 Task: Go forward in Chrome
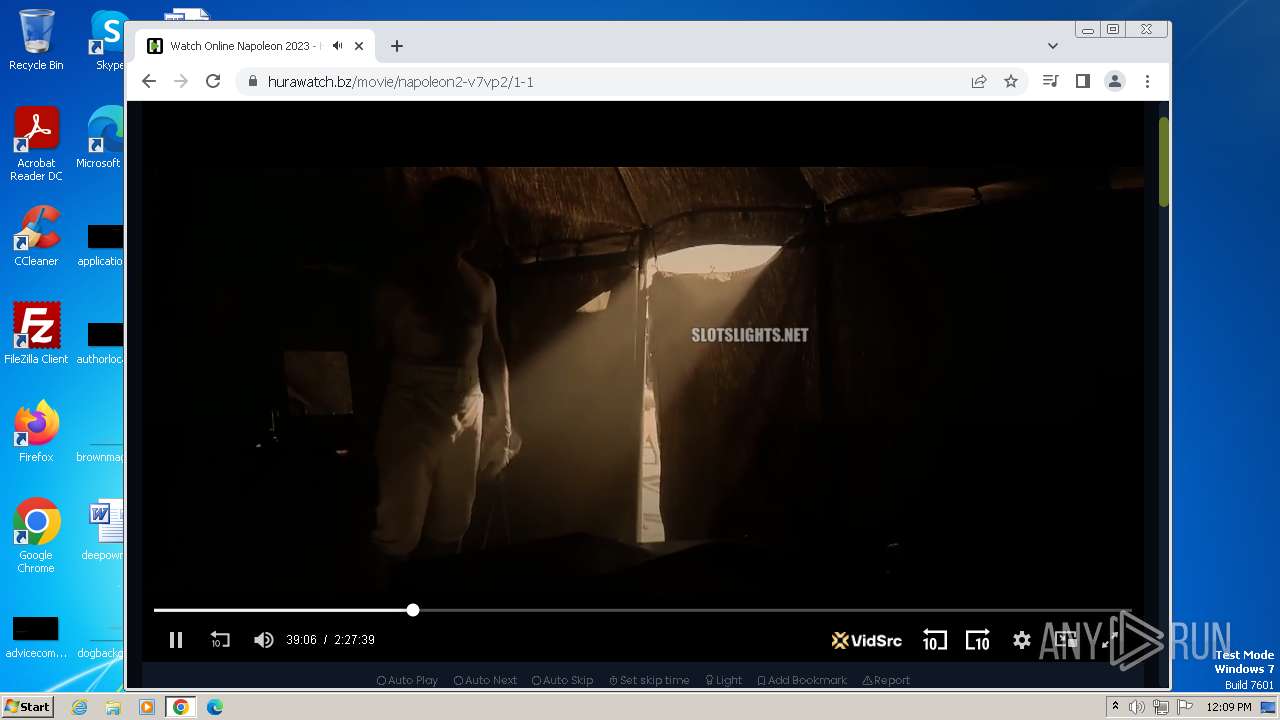pyautogui.click(x=181, y=81)
